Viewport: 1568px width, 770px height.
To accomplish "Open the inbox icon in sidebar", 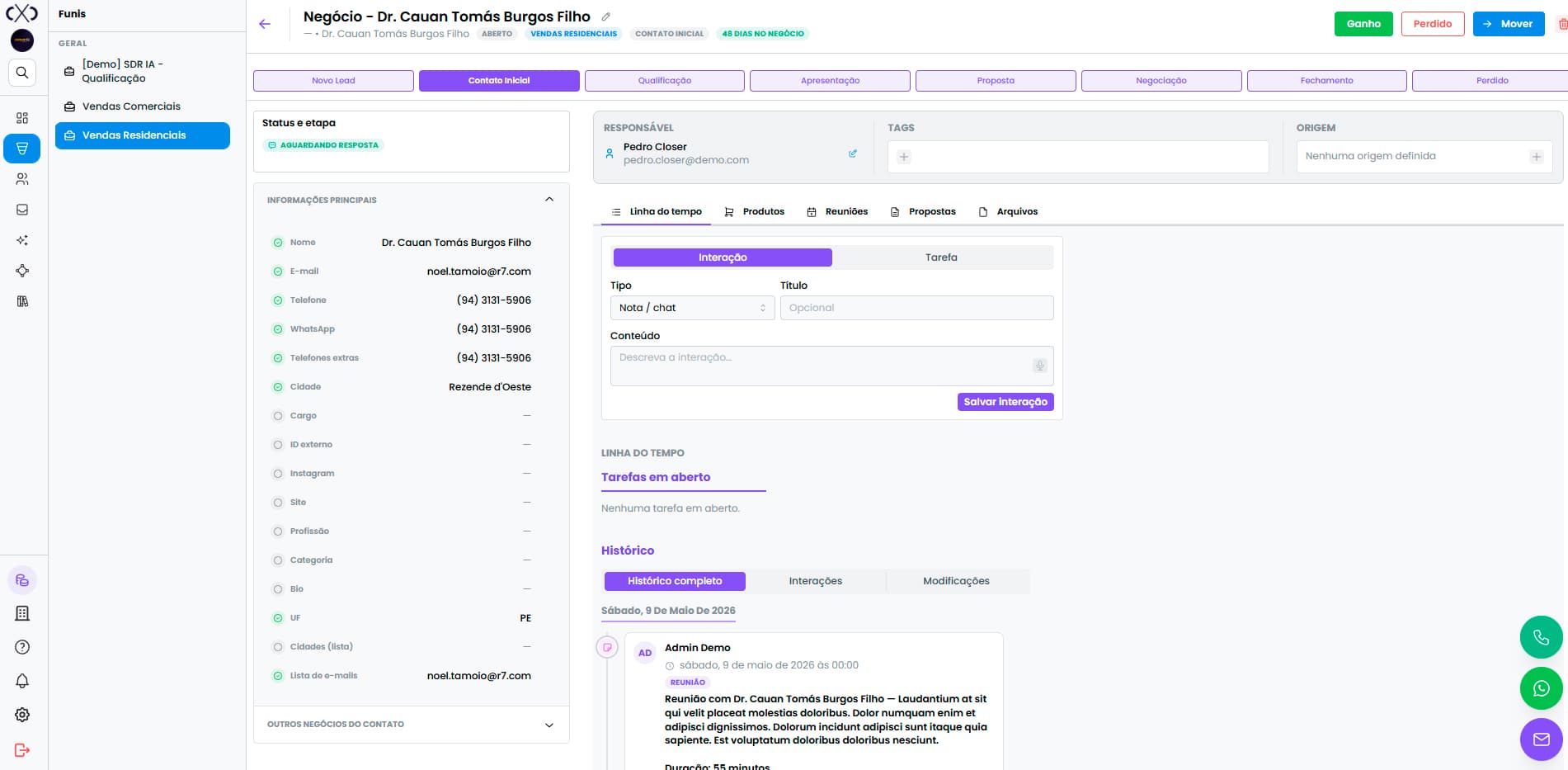I will click(22, 210).
